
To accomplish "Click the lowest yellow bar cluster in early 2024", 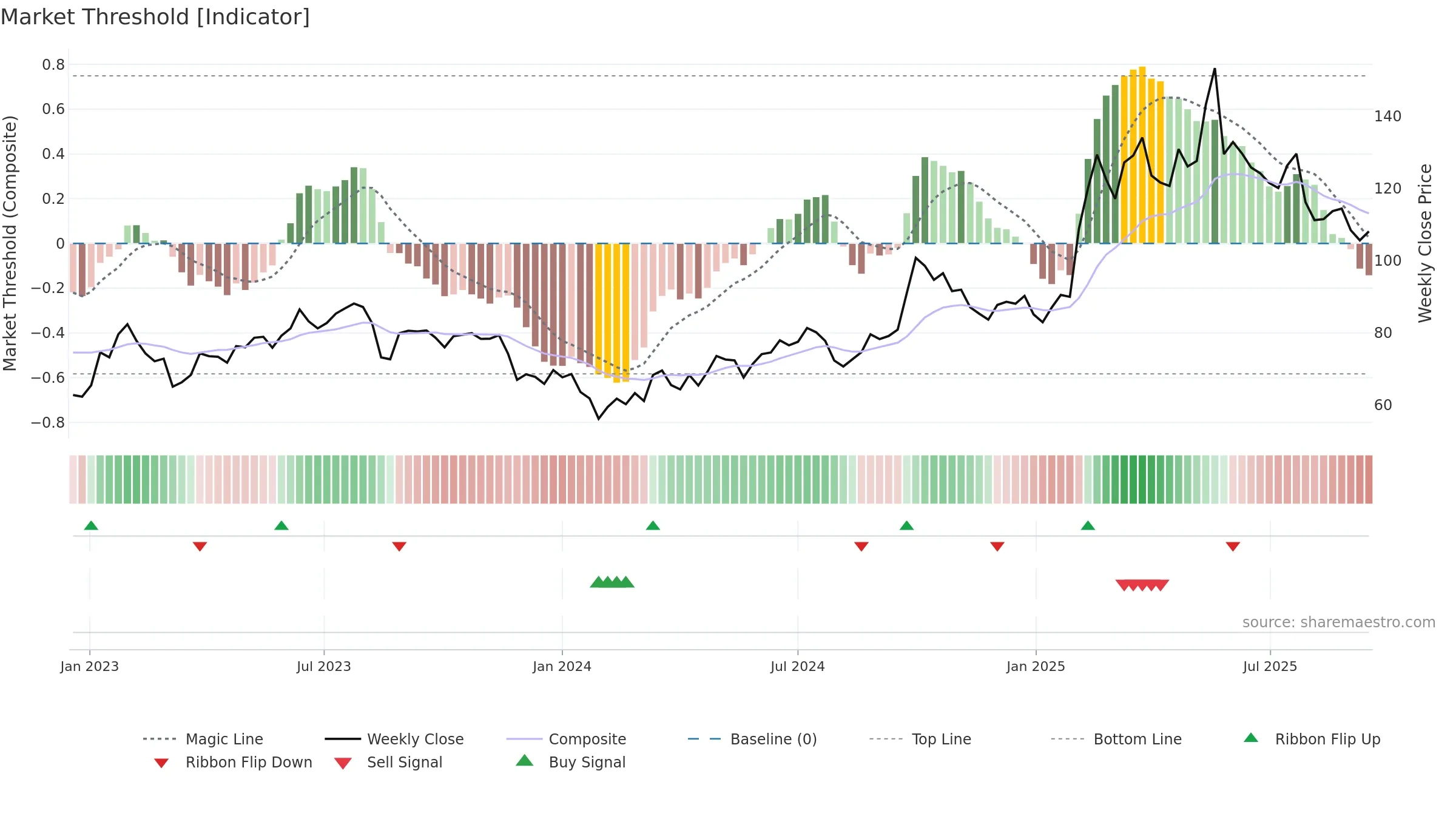I will point(612,312).
